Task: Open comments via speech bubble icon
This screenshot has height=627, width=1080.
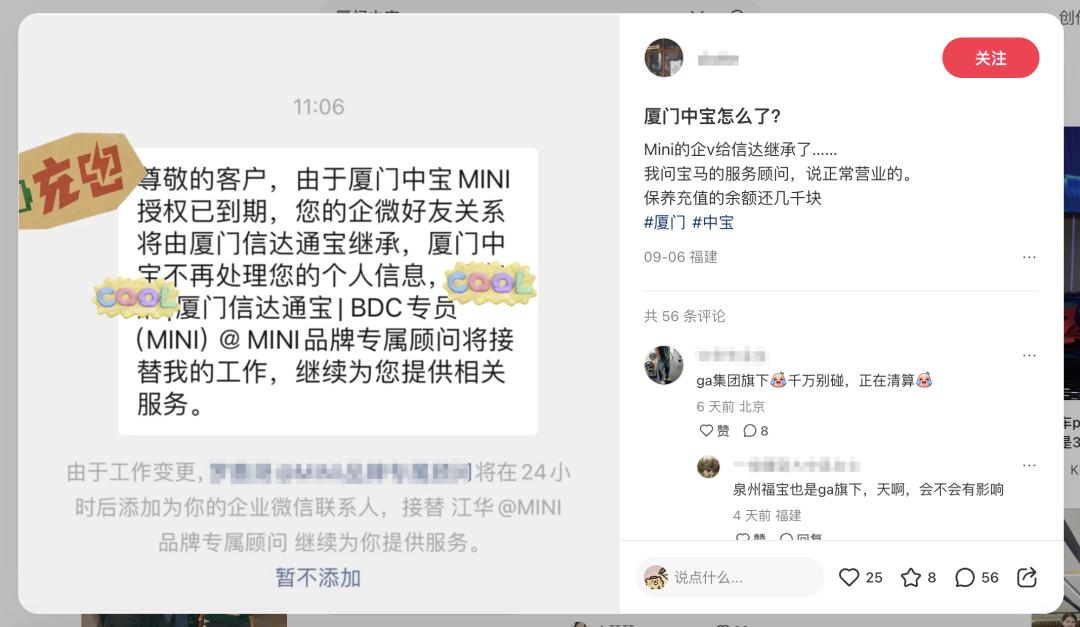Action: click(x=964, y=577)
